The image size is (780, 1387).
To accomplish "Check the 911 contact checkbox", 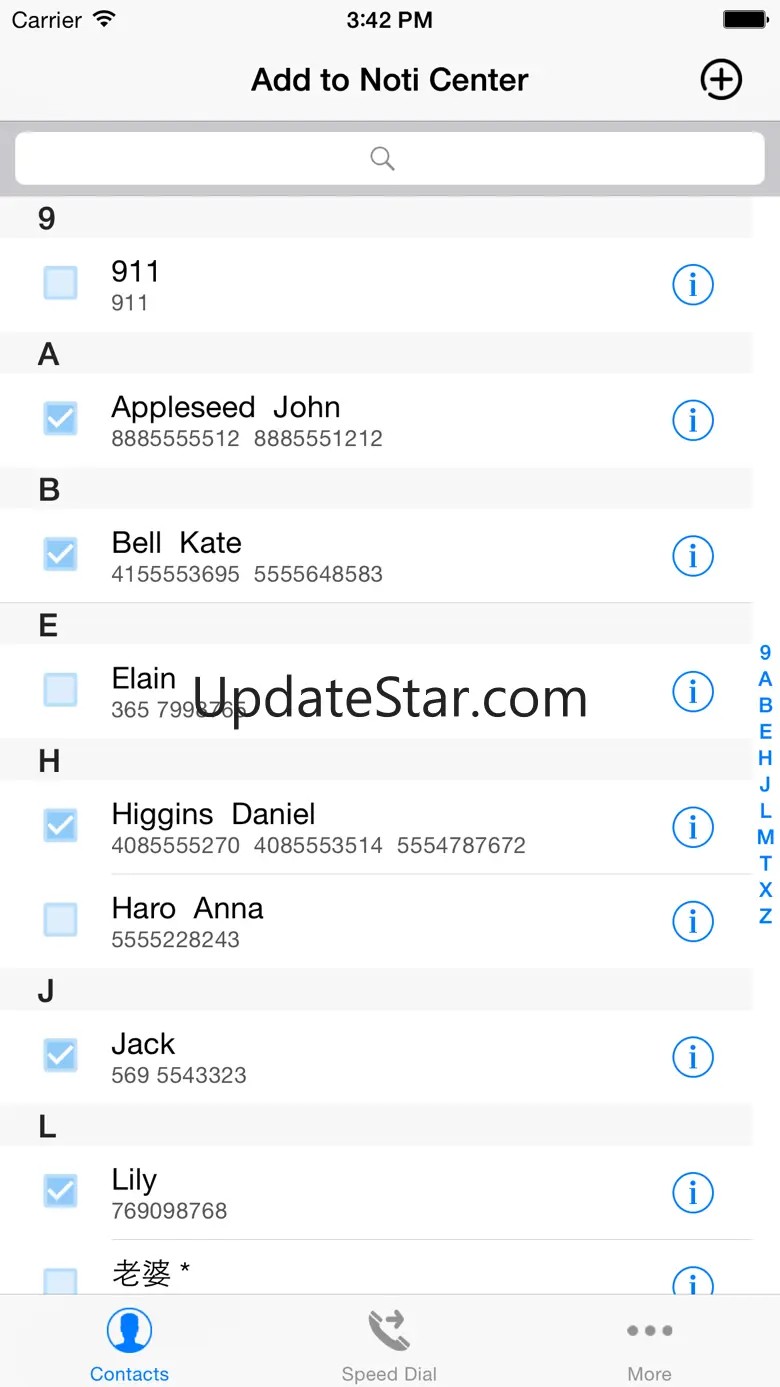I will click(x=61, y=283).
